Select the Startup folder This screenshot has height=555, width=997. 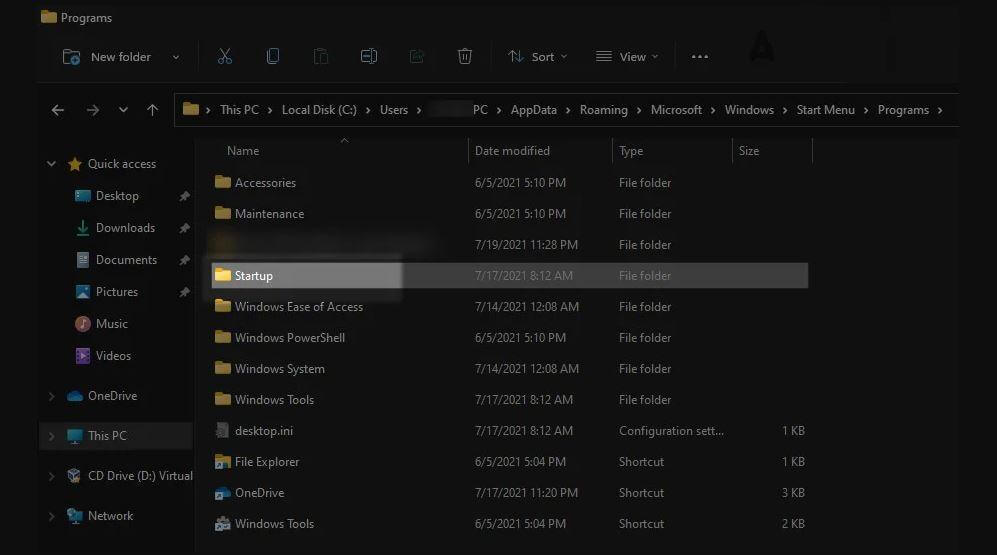(253, 276)
